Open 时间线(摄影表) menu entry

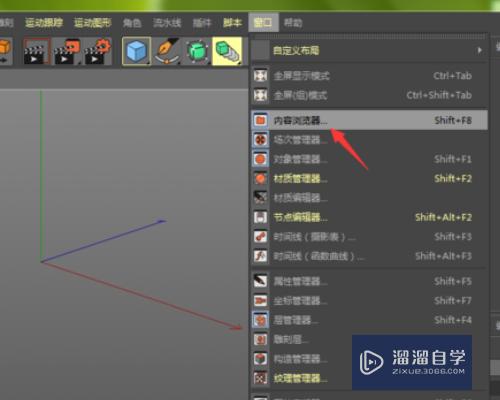point(369,237)
